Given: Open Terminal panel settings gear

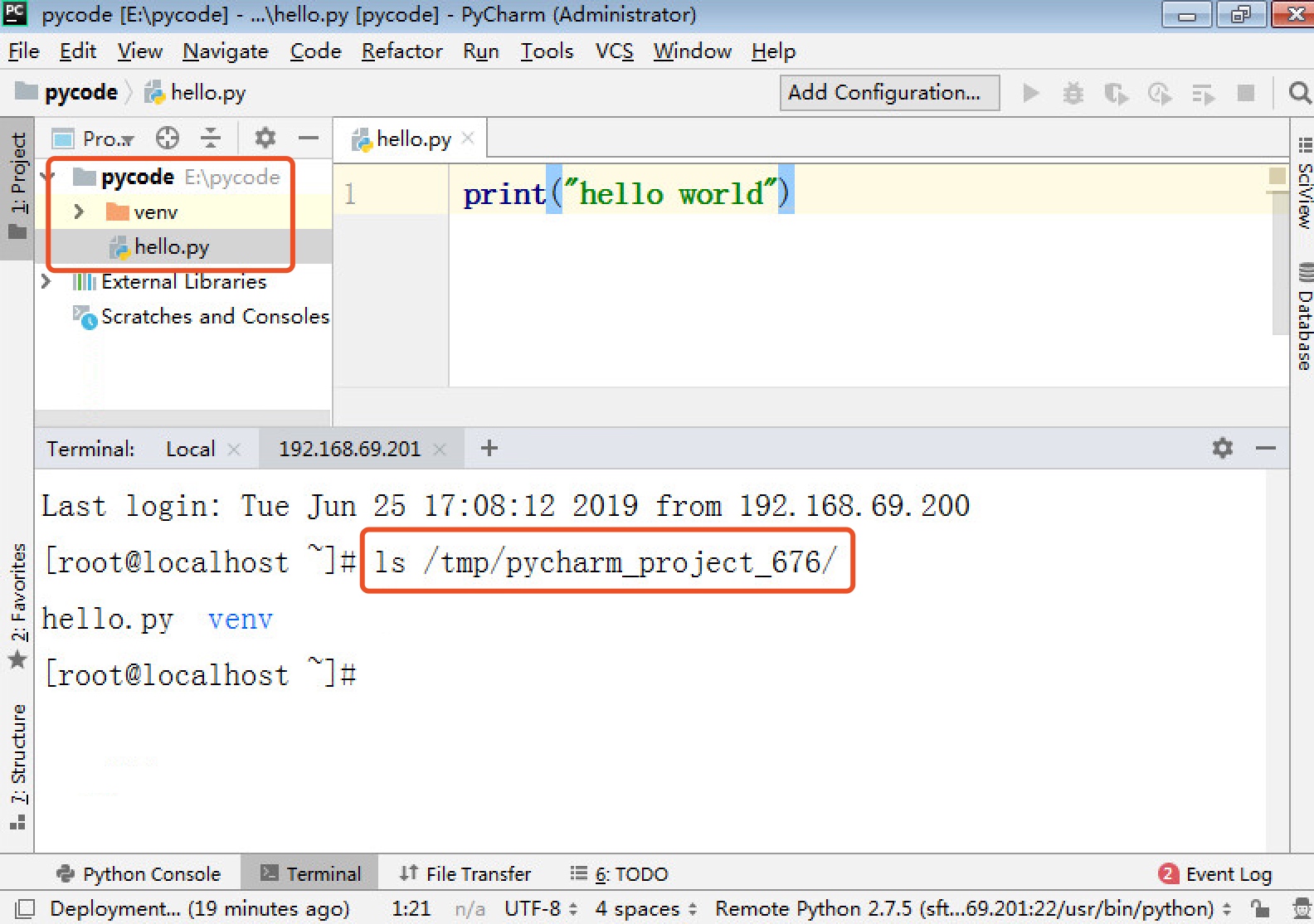Looking at the screenshot, I should click(1222, 449).
